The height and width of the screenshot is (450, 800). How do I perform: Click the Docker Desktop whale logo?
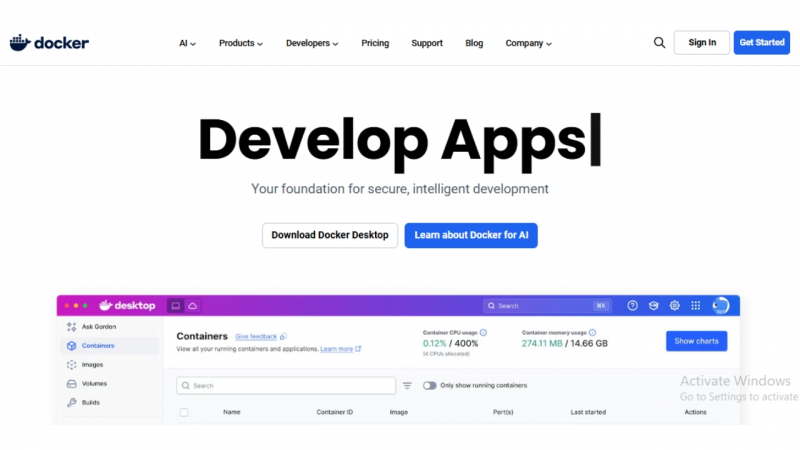127,306
